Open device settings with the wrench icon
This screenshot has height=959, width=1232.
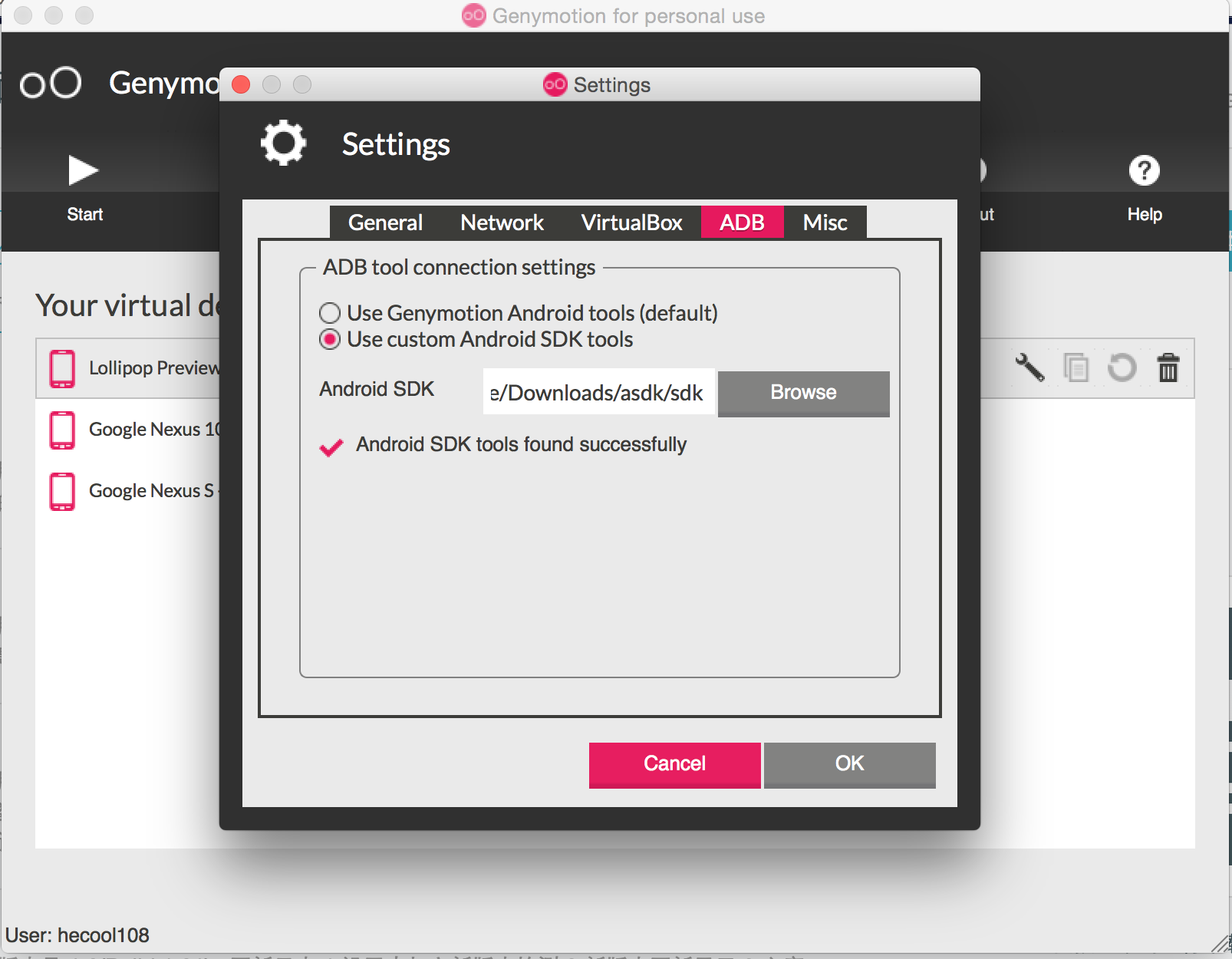[x=1029, y=367]
